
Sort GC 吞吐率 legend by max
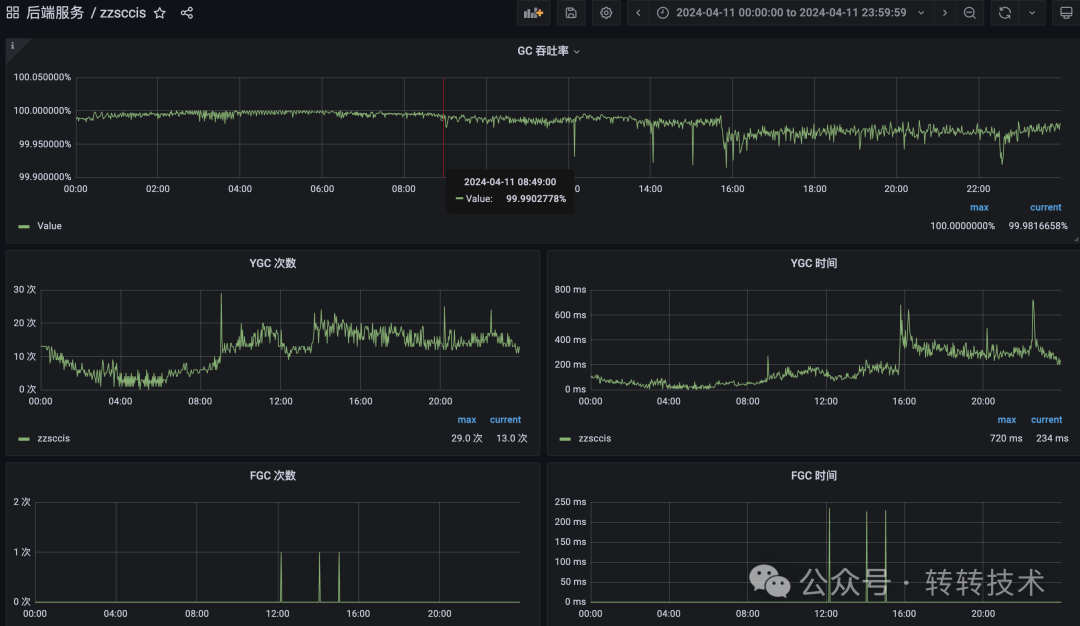click(979, 208)
